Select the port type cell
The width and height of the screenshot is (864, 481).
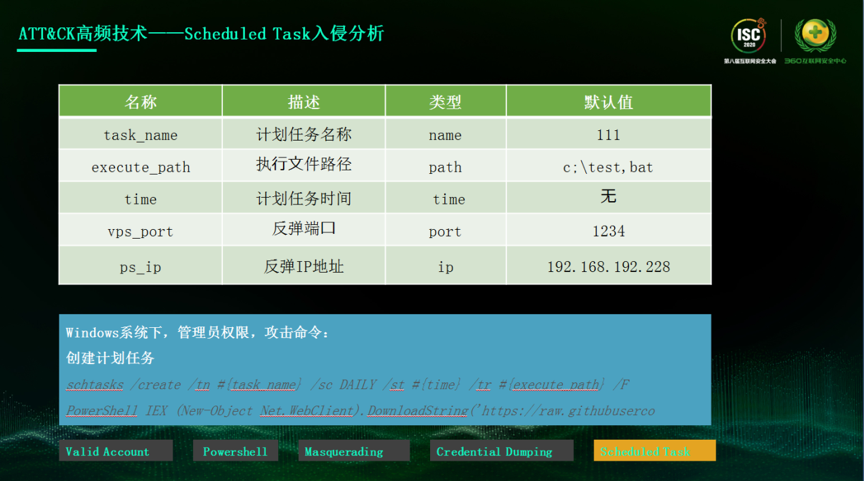(x=445, y=230)
